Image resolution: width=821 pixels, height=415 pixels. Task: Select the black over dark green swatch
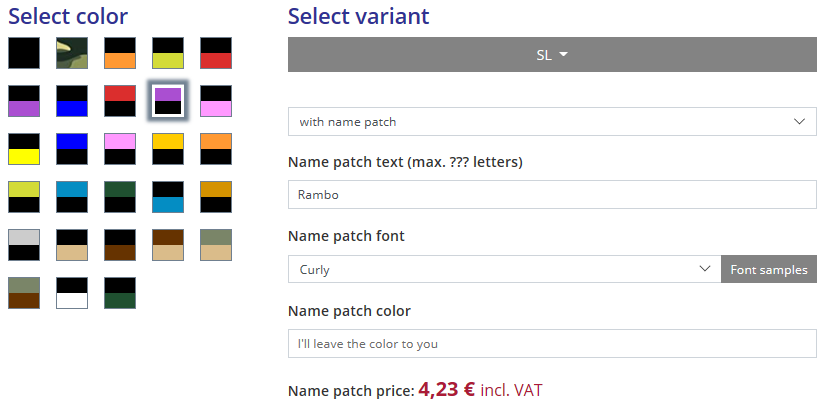tap(120, 293)
